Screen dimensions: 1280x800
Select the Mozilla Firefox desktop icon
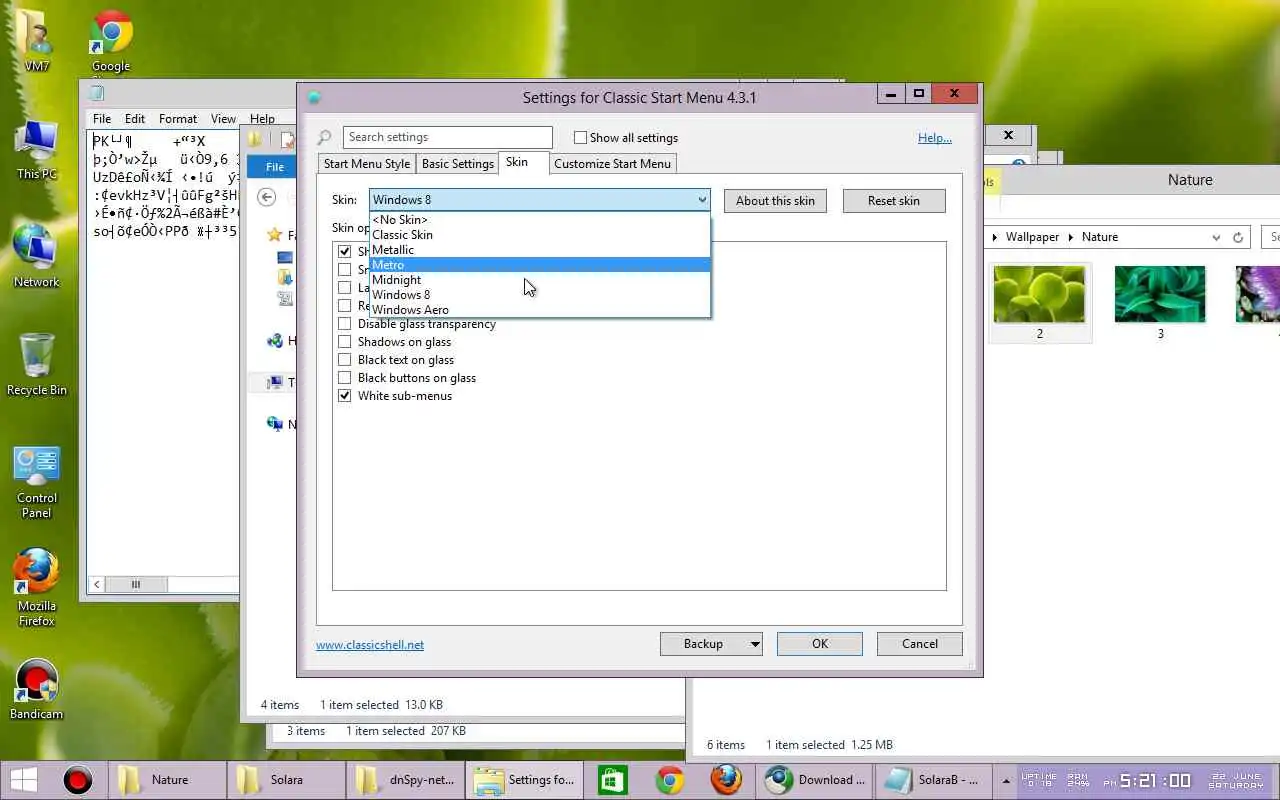[x=37, y=589]
